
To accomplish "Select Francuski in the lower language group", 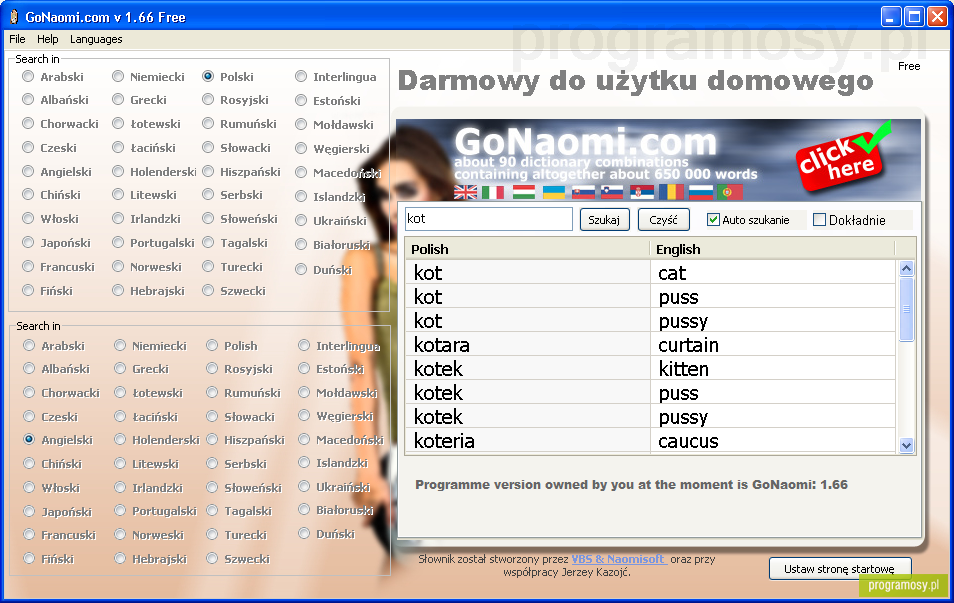I will pyautogui.click(x=29, y=535).
